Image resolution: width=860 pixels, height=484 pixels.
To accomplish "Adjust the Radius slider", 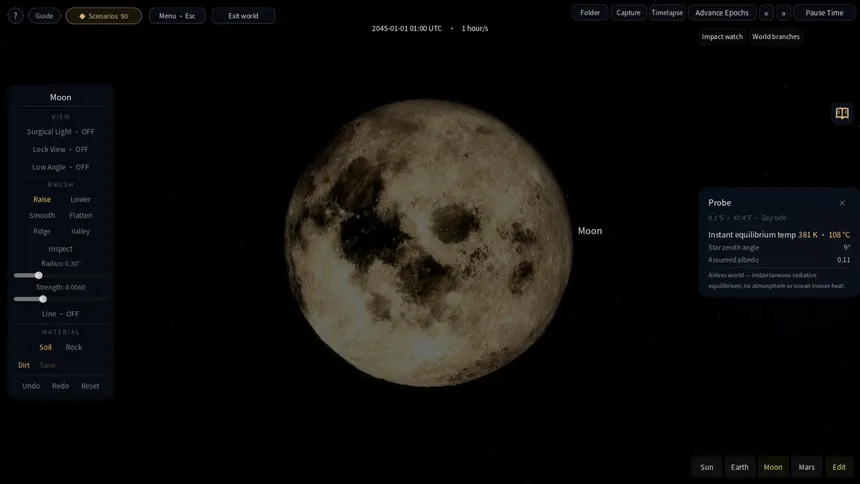I will [60, 275].
